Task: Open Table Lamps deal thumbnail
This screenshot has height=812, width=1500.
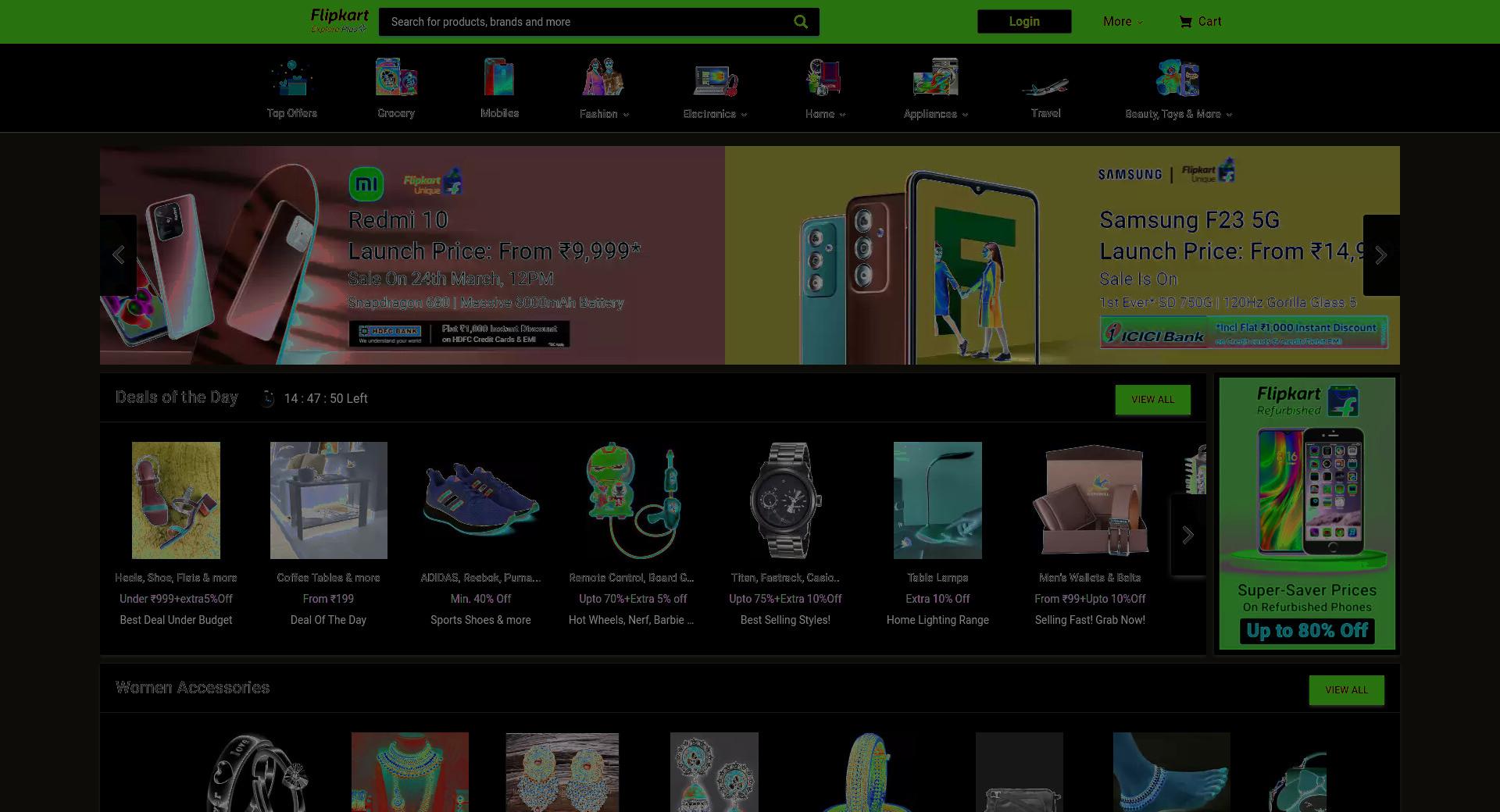Action: 937,500
